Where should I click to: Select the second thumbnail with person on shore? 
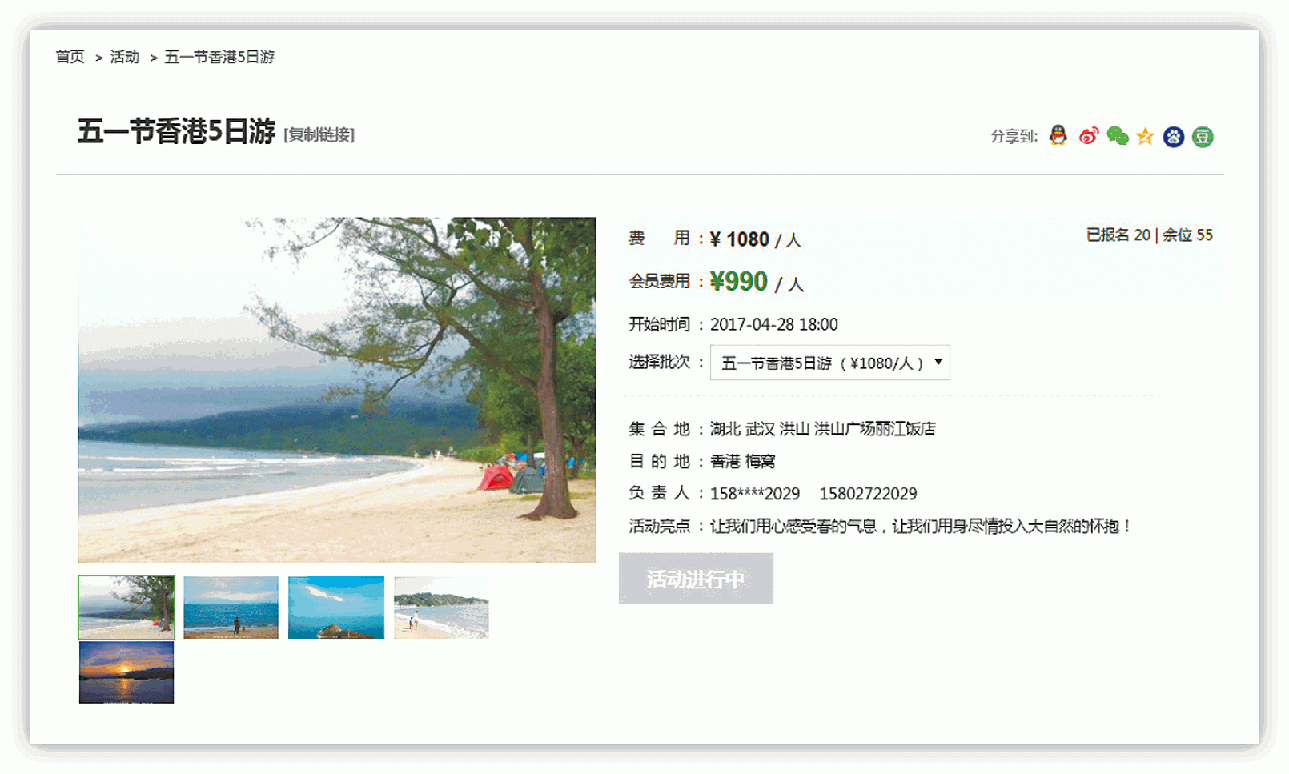231,607
